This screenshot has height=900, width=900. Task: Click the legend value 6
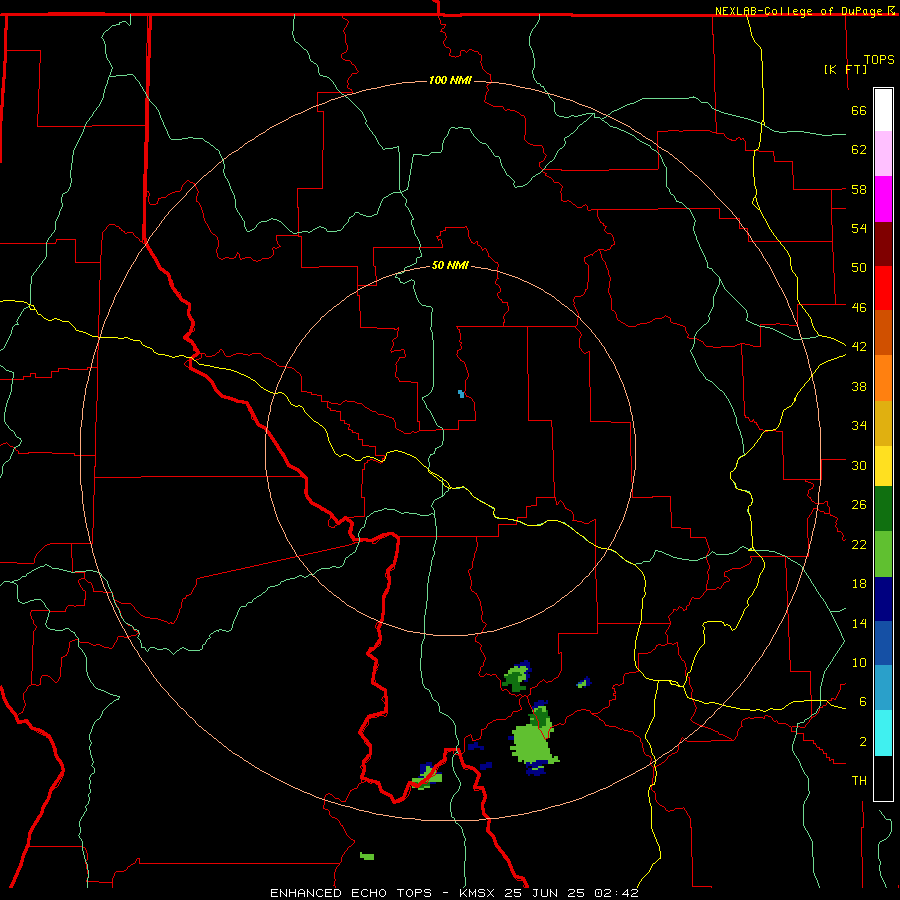[x=863, y=701]
